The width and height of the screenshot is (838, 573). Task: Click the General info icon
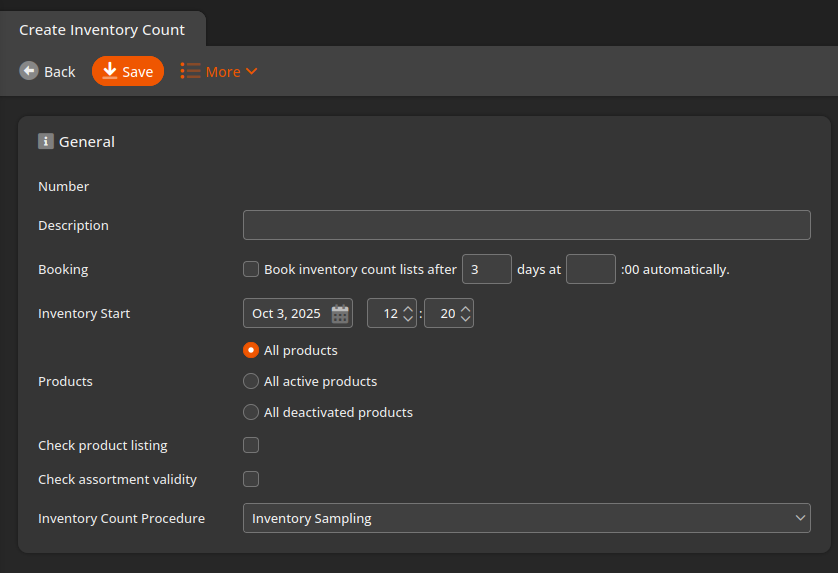(46, 141)
